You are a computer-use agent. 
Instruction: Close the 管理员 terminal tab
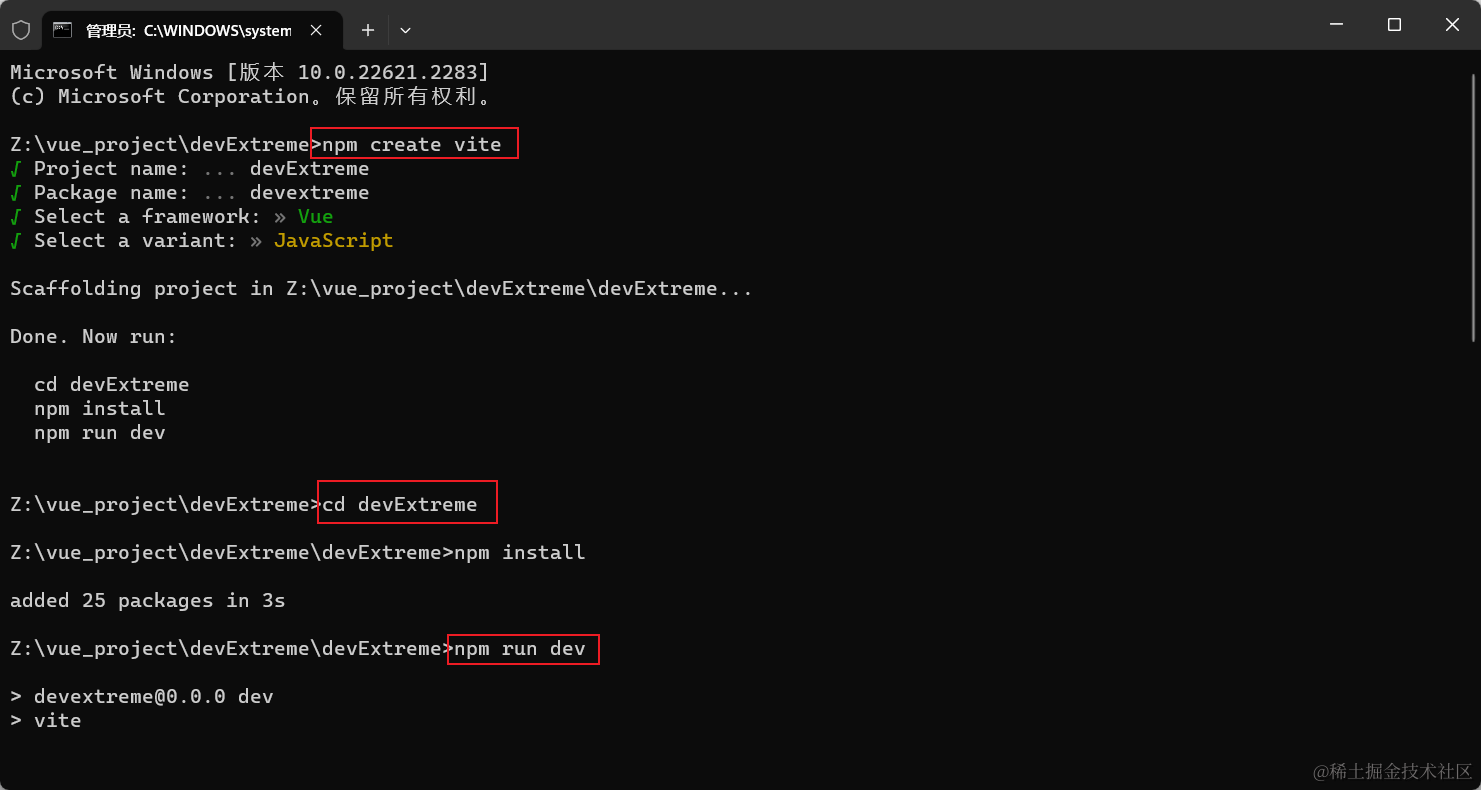316,30
